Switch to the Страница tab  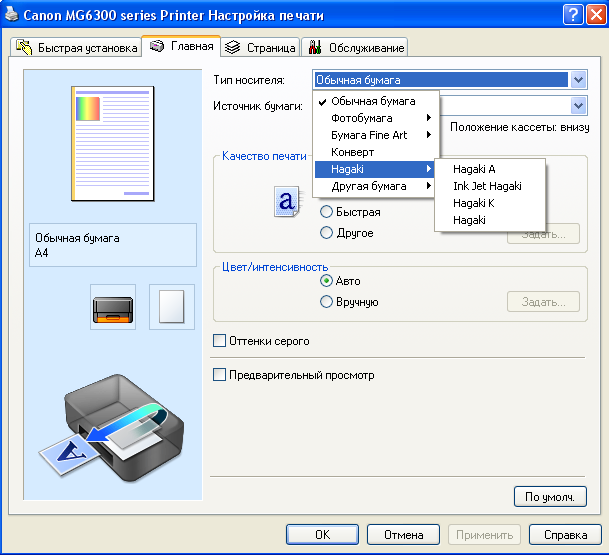(x=260, y=47)
